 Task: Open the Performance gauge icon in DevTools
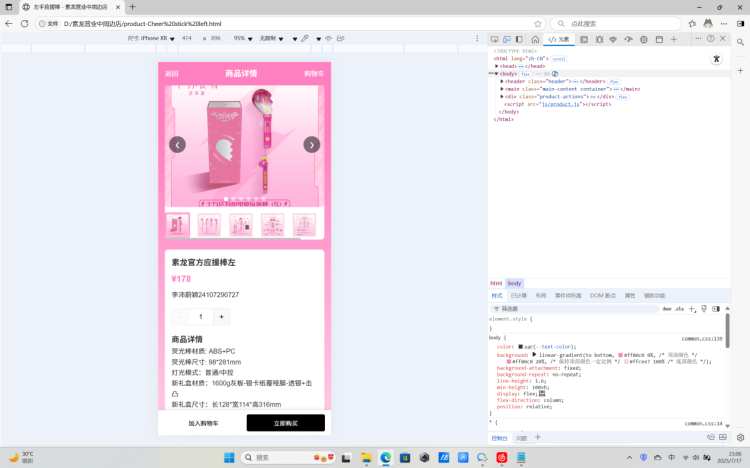[x=629, y=39]
